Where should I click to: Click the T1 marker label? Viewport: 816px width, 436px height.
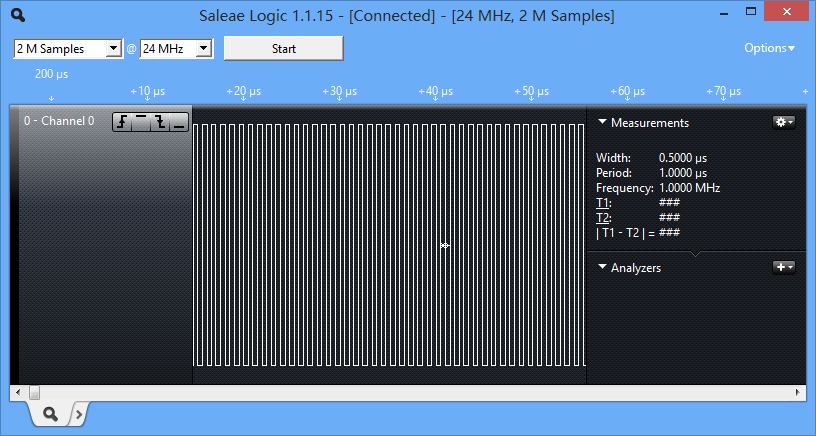tap(602, 203)
